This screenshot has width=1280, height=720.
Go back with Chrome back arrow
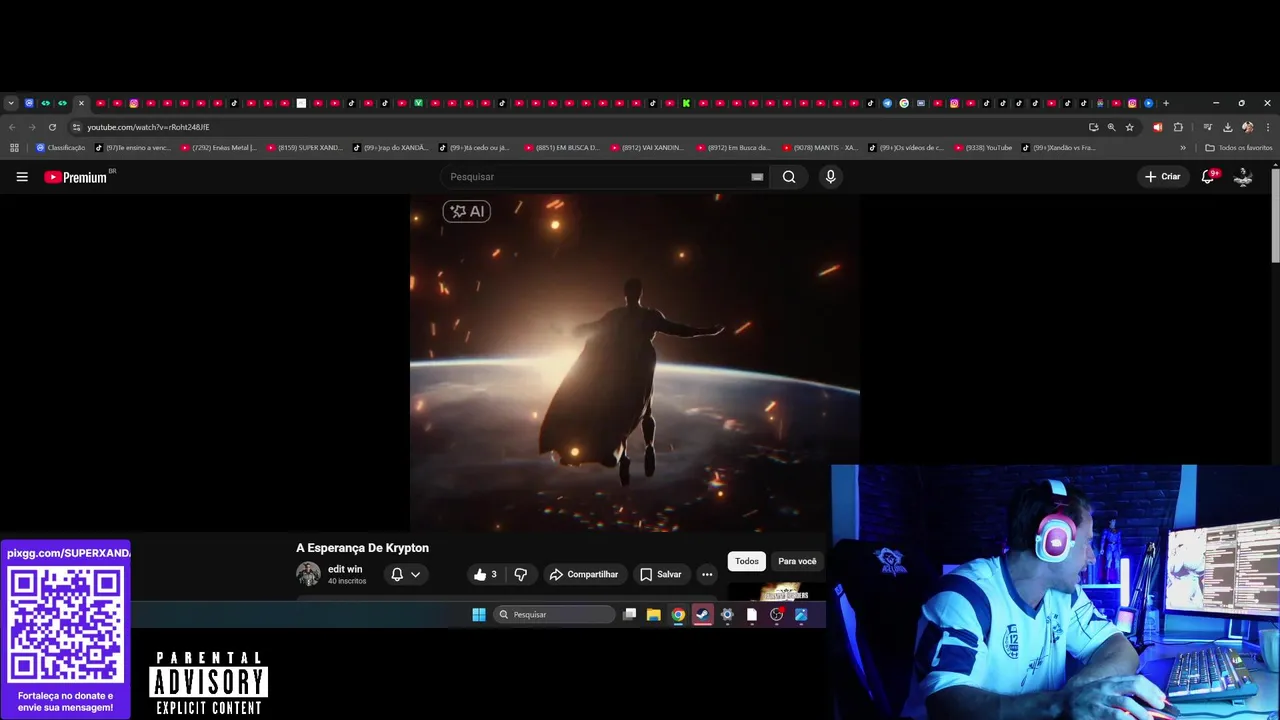coord(12,127)
